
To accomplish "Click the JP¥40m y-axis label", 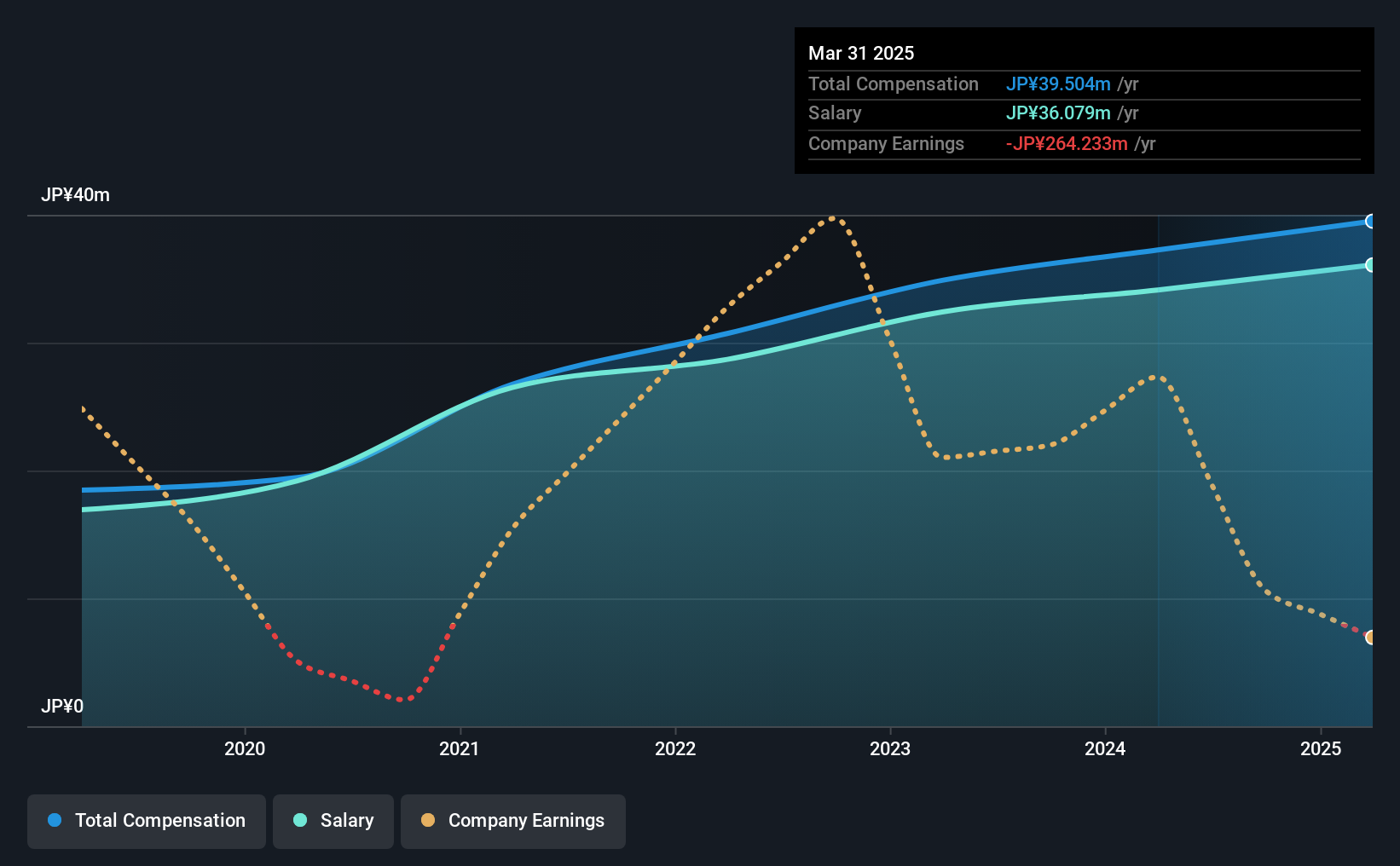I will click(x=75, y=195).
